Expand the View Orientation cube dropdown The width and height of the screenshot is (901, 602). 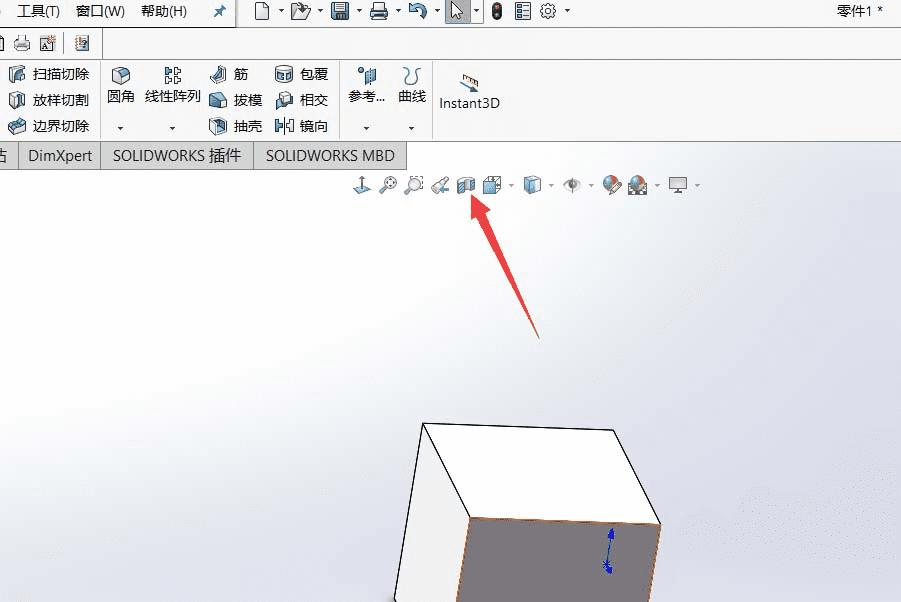point(511,185)
